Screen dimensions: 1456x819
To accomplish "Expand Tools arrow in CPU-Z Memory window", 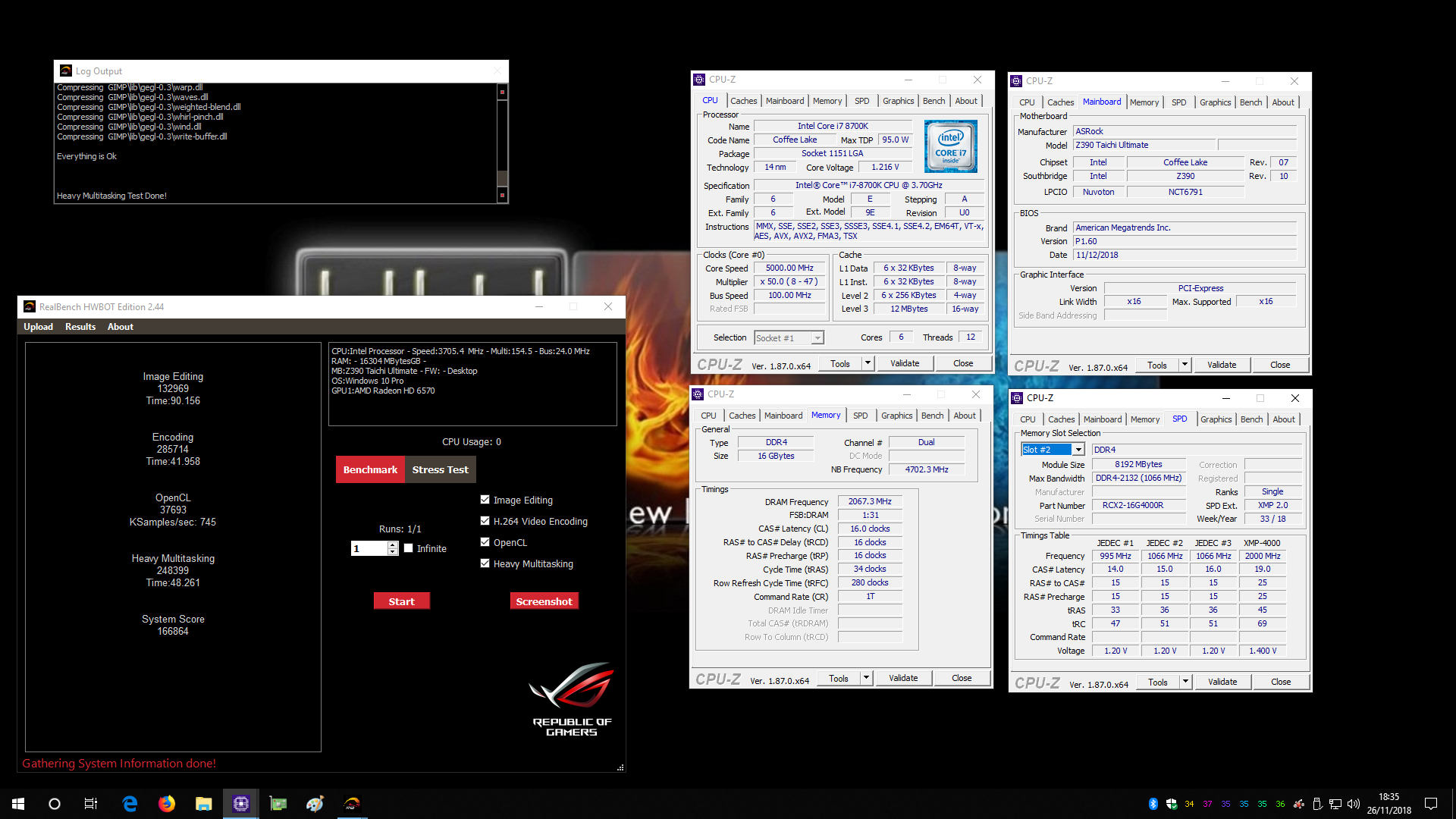I will point(866,678).
